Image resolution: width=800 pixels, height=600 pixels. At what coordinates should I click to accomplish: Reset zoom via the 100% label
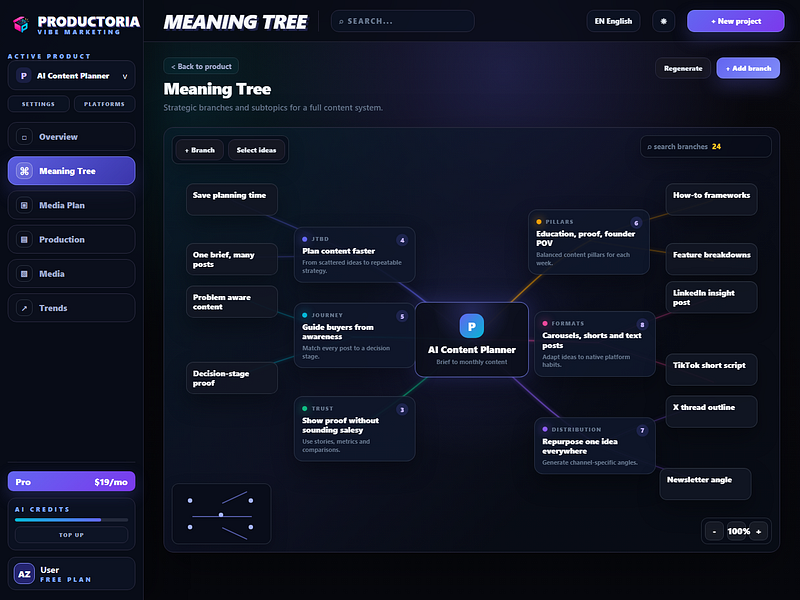point(738,532)
